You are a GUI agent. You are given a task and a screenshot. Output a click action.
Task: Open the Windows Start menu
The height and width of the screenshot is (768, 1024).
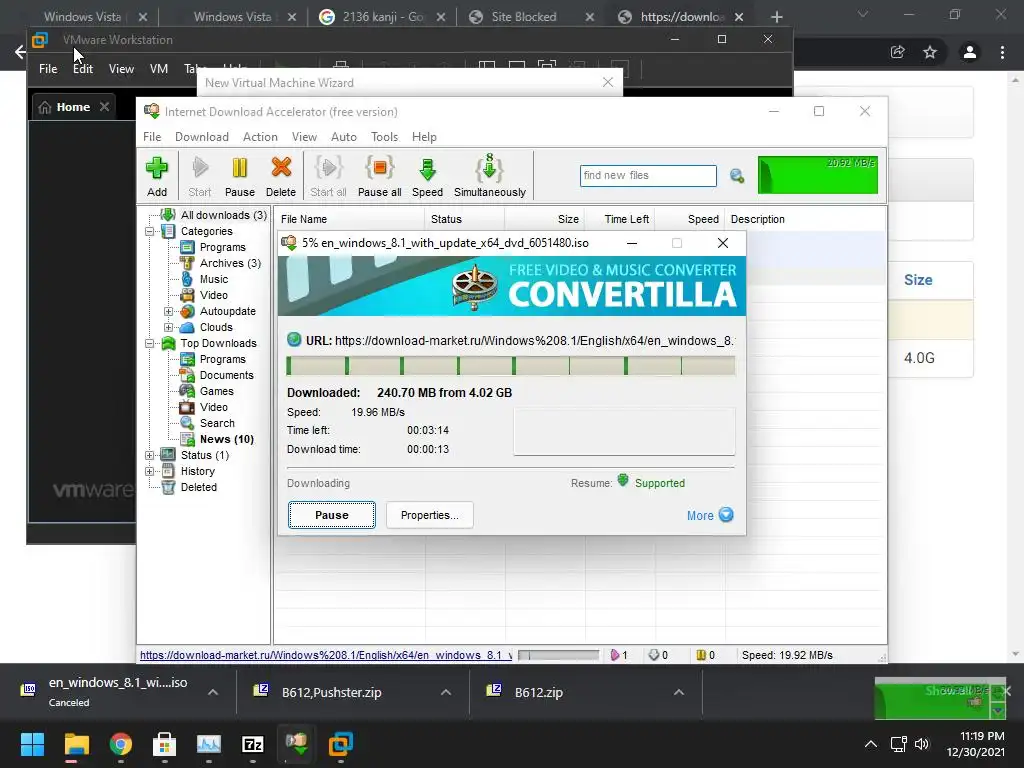click(x=32, y=744)
